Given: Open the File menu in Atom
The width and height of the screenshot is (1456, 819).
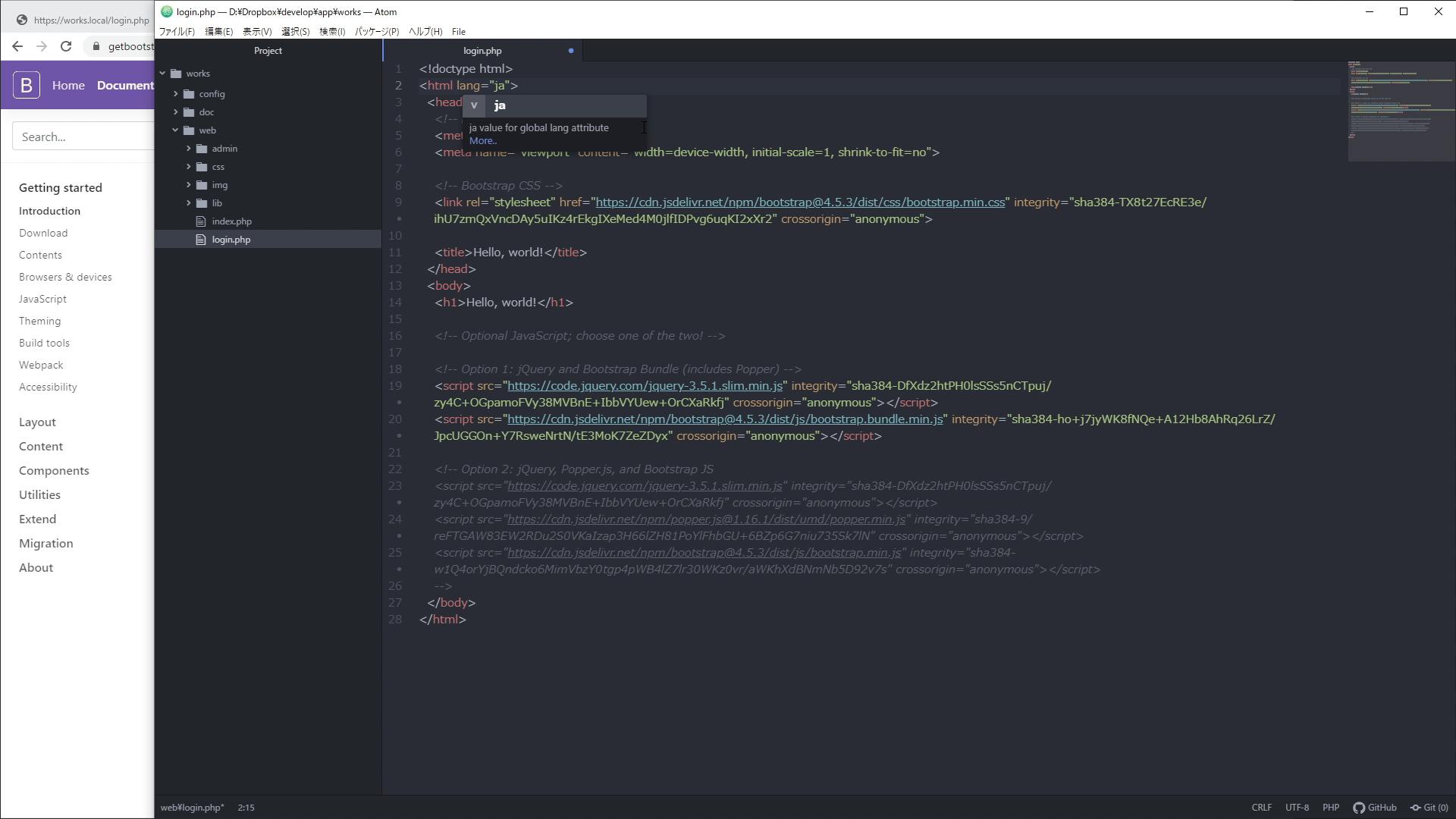Looking at the screenshot, I should [x=459, y=32].
